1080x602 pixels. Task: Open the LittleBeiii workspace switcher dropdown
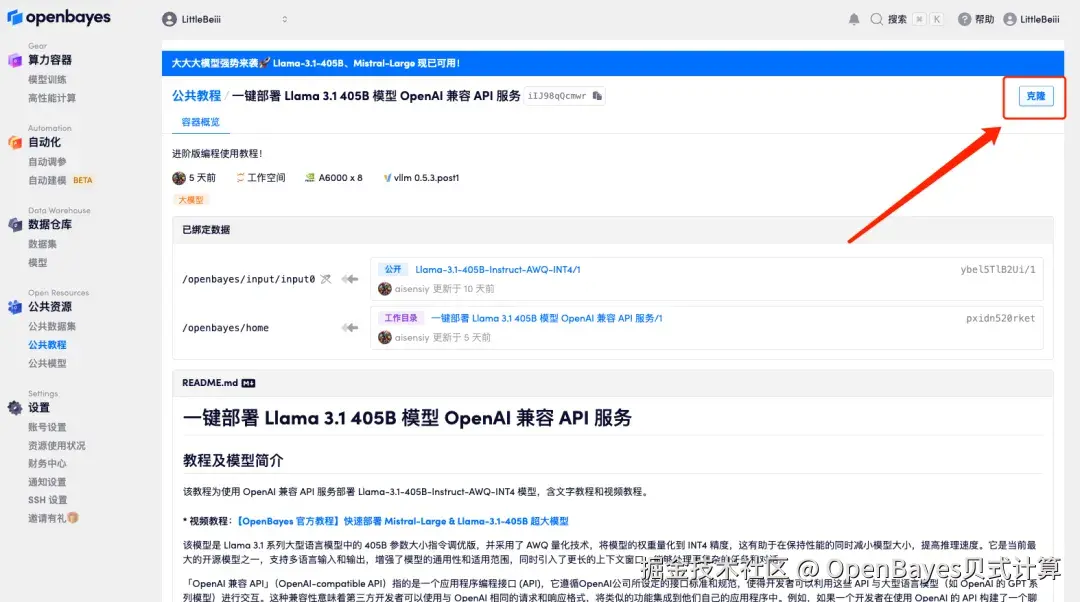coord(284,19)
